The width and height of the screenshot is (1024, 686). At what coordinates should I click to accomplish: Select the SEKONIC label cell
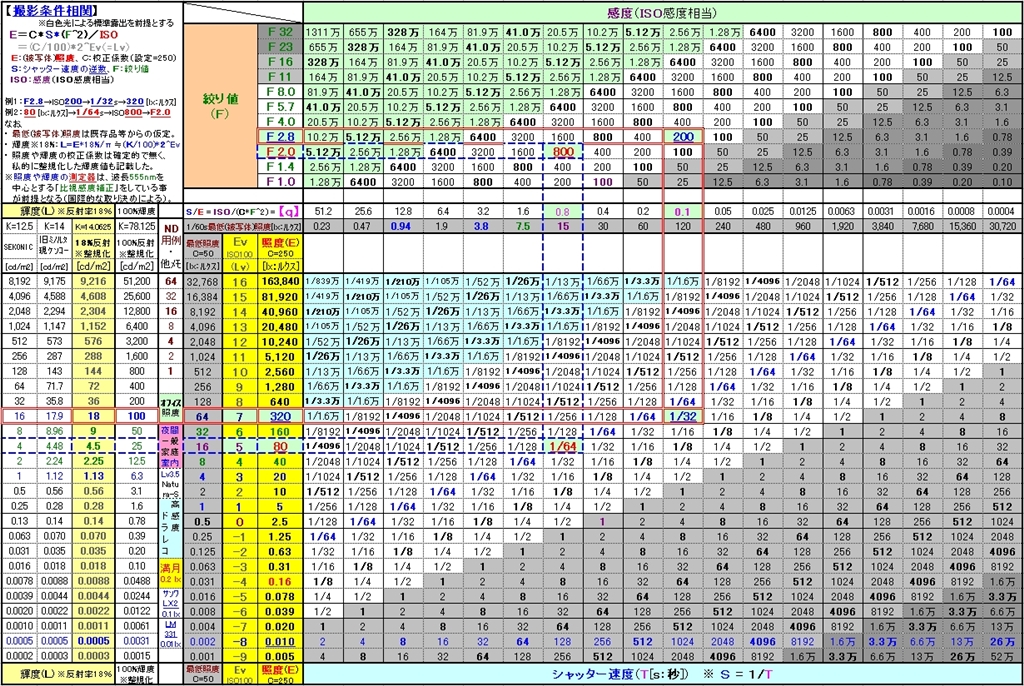[x=19, y=248]
